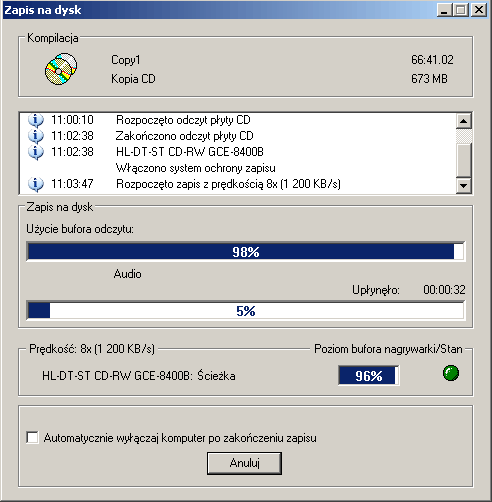
Task: Enable automatic computer shutdown after burning
Action: pos(32,437)
